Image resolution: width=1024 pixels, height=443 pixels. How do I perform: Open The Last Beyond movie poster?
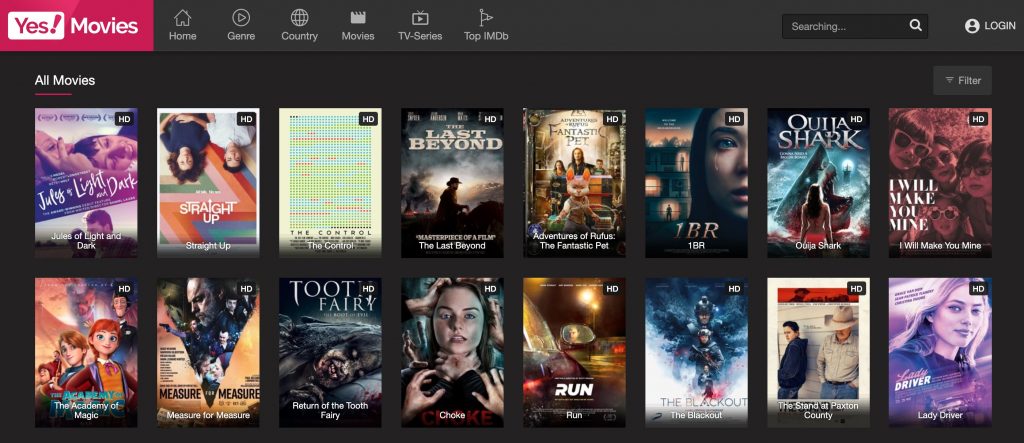click(x=453, y=183)
